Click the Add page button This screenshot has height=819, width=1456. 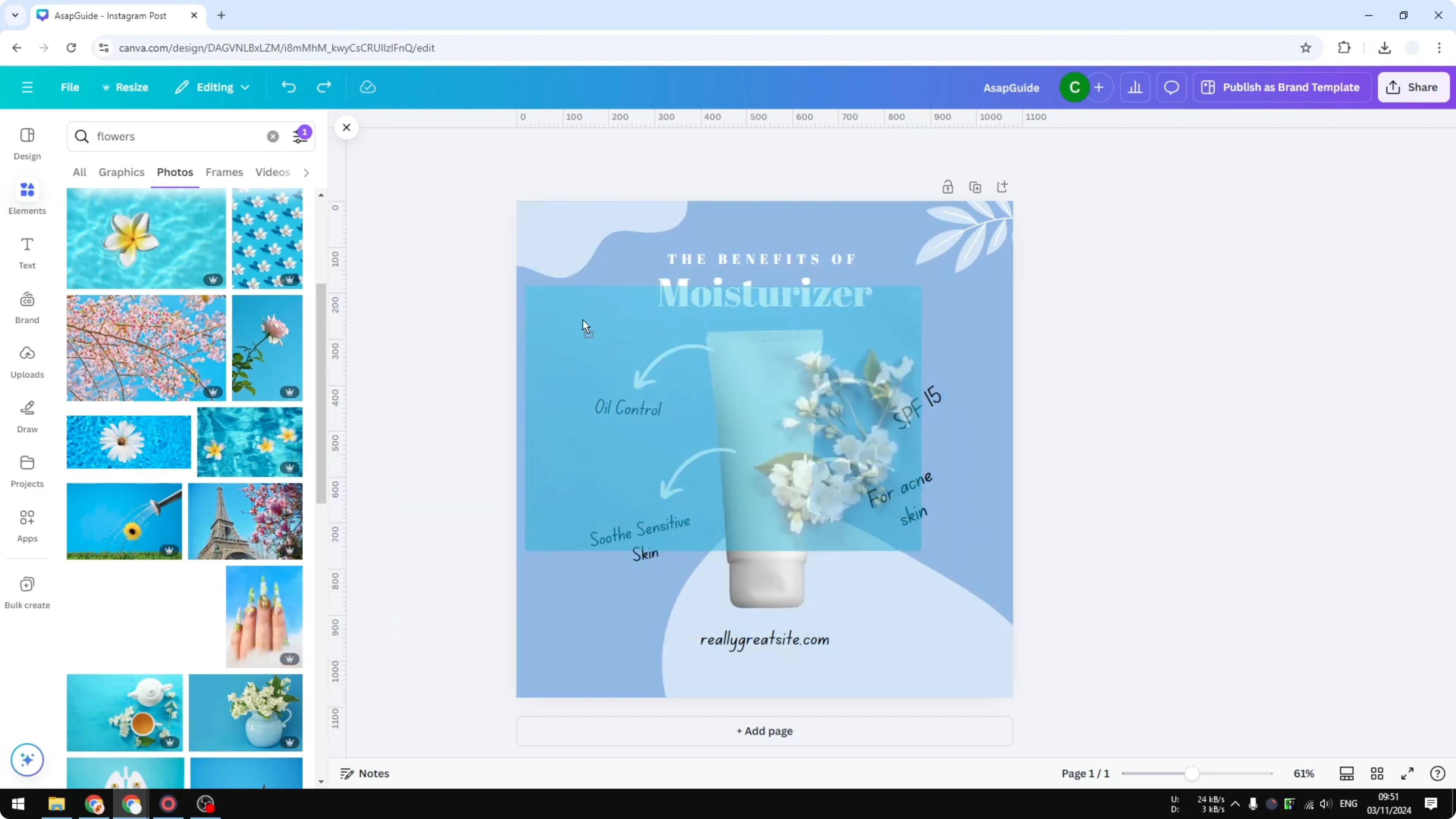tap(764, 731)
